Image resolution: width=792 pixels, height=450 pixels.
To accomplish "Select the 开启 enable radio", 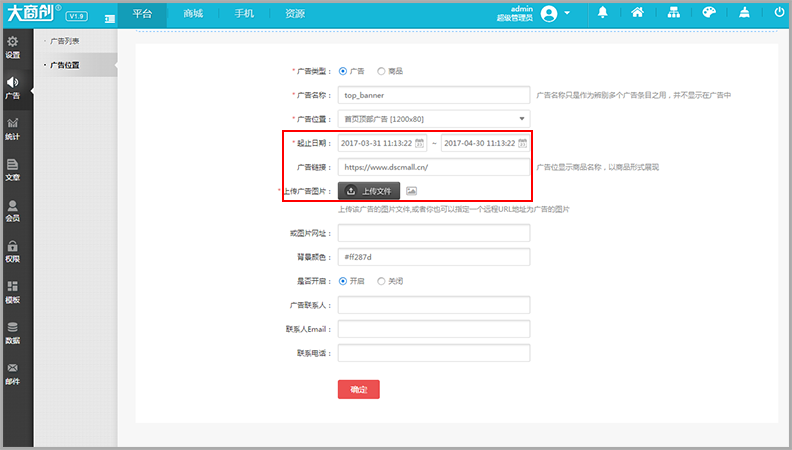I will pos(343,281).
